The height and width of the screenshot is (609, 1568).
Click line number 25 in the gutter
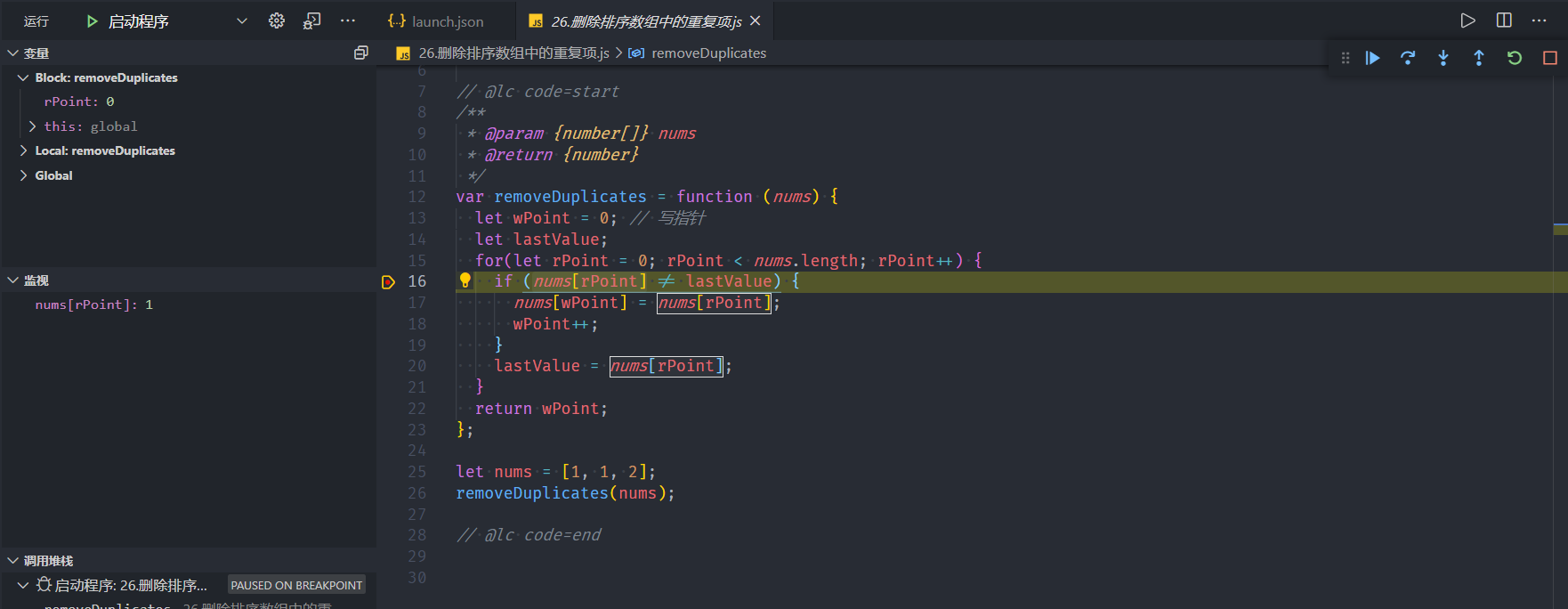click(417, 472)
